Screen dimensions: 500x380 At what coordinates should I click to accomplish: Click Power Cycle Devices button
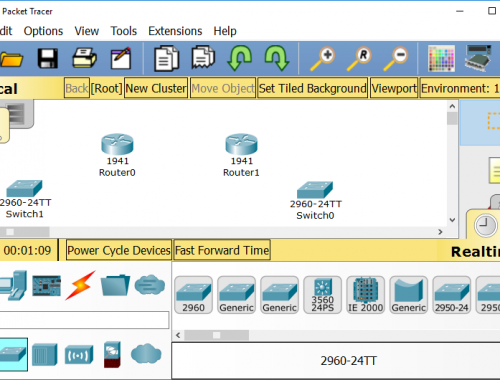(x=119, y=250)
